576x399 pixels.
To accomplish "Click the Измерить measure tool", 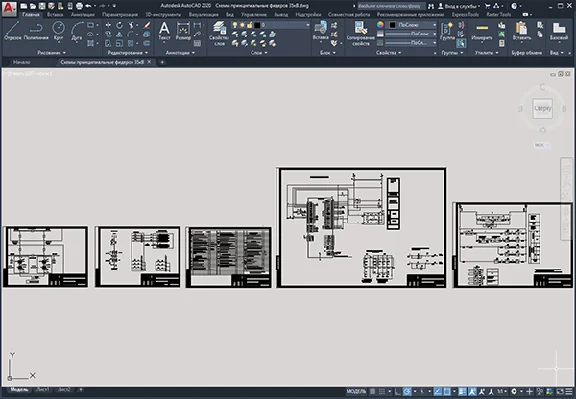I will 482,30.
